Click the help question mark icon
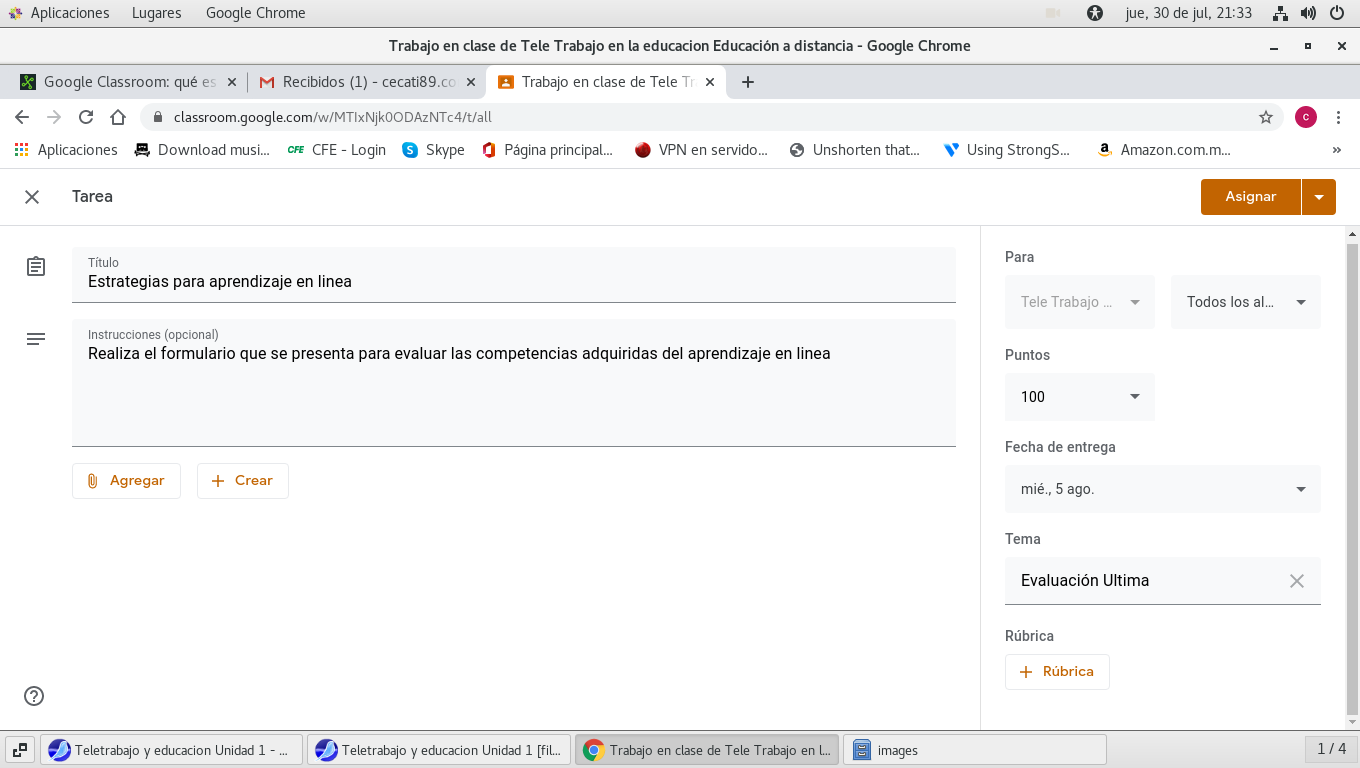Viewport: 1360px width, 768px height. [35, 696]
